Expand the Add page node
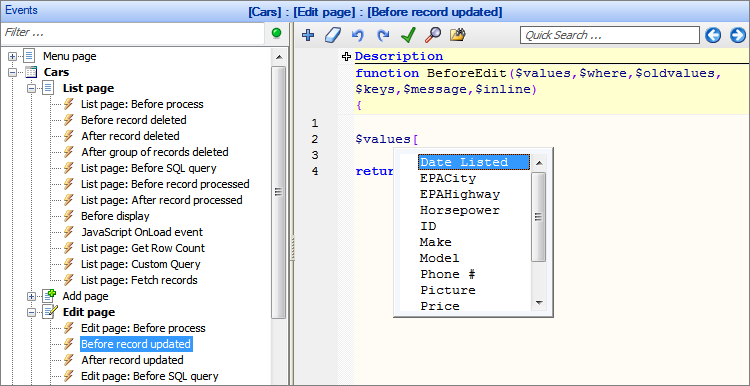 (32, 297)
